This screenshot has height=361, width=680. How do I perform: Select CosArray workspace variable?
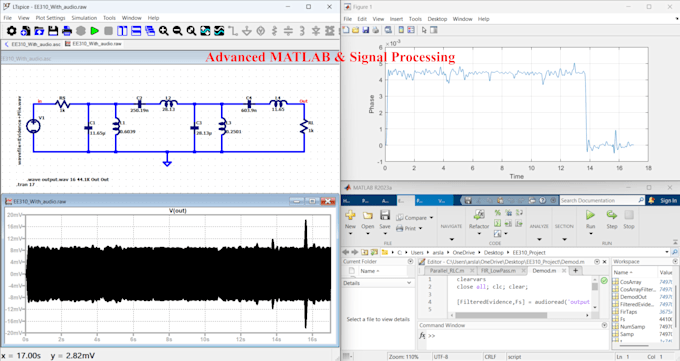coord(630,282)
